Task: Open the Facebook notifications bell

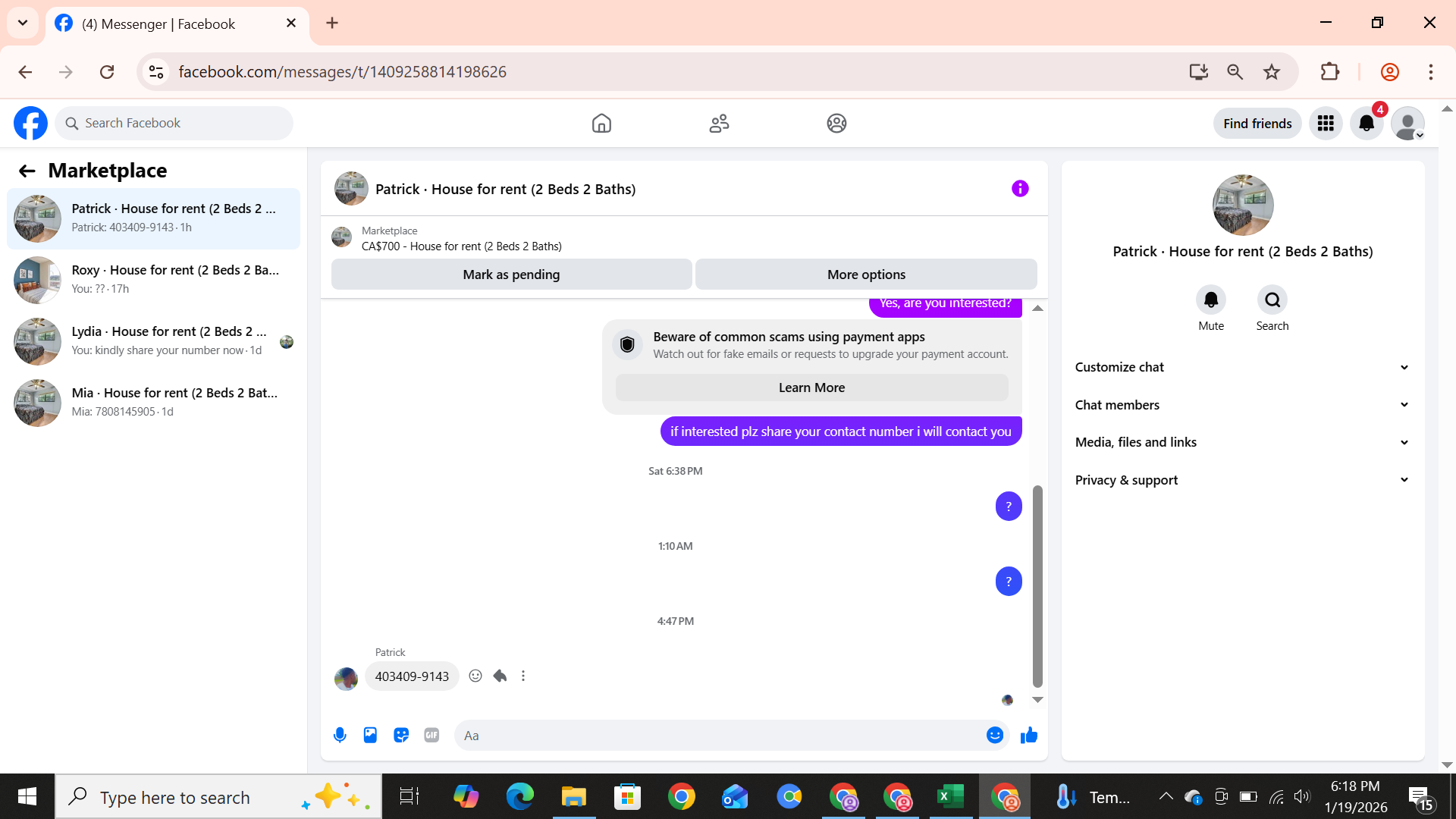Action: [x=1367, y=123]
